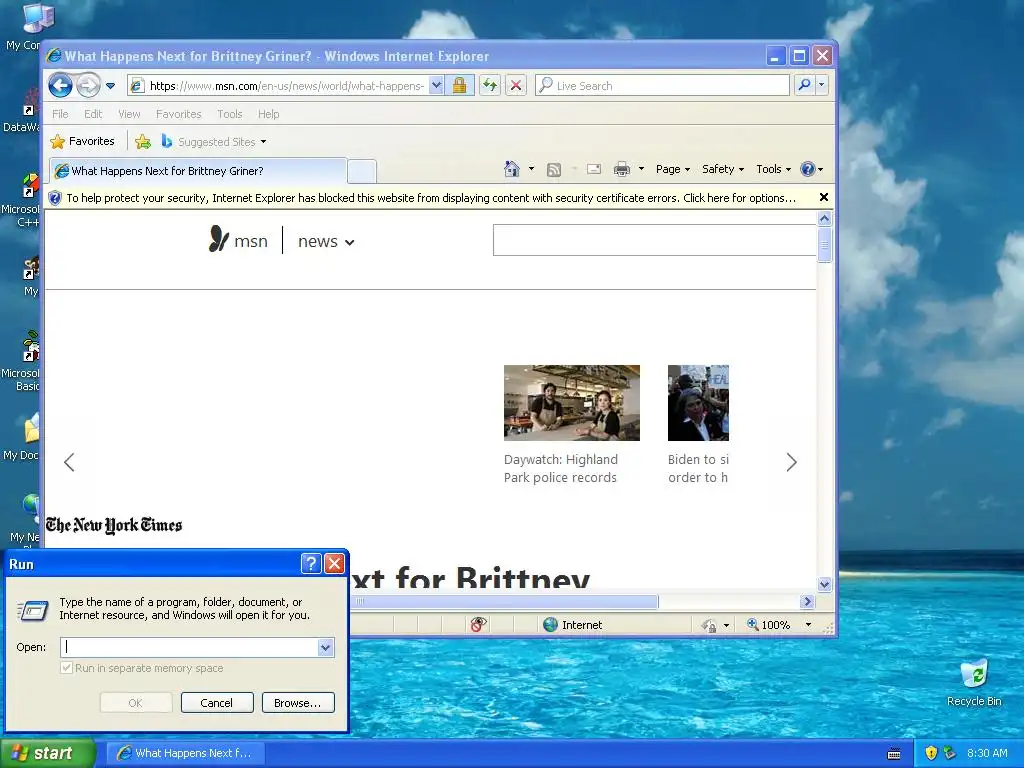Open the Tools menu in menu bar
This screenshot has width=1024, height=768.
coord(229,114)
